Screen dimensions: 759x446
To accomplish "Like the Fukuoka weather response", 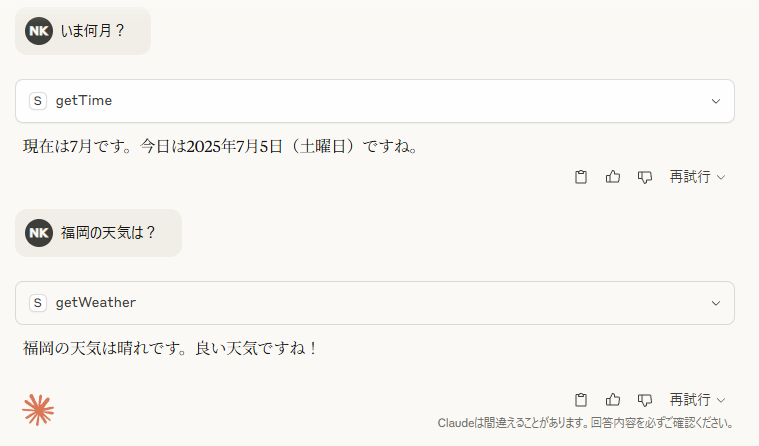I will pos(613,399).
